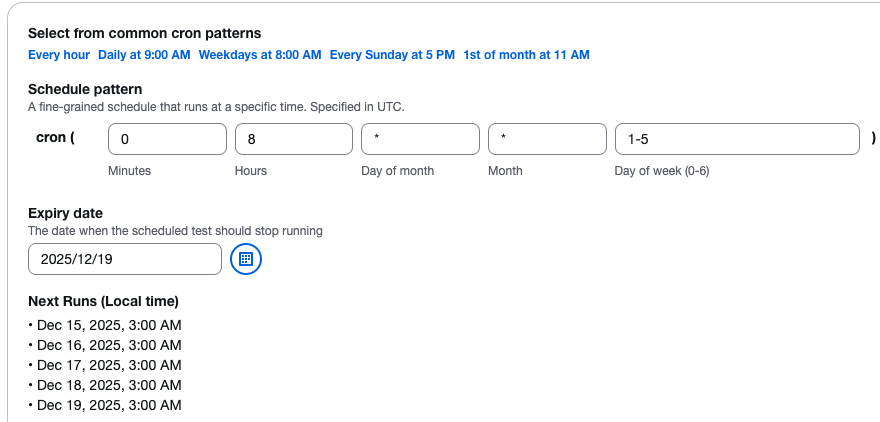Click the 'Next Runs (Local time)' heading
Screen dimensions: 880x422
coord(103,301)
